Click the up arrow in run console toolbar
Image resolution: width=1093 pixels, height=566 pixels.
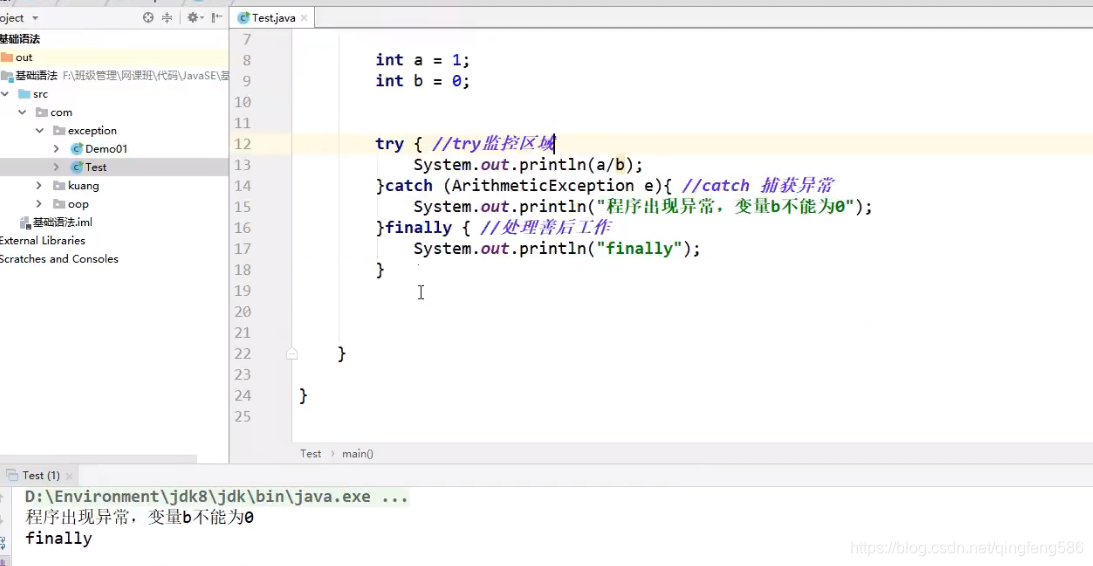pos(2,497)
